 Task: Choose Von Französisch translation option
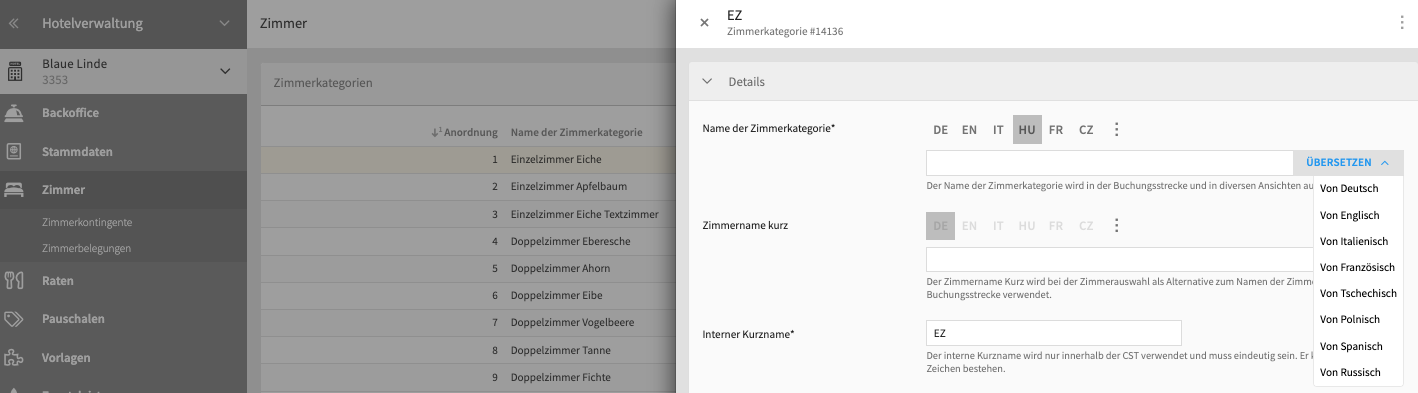tap(1358, 267)
